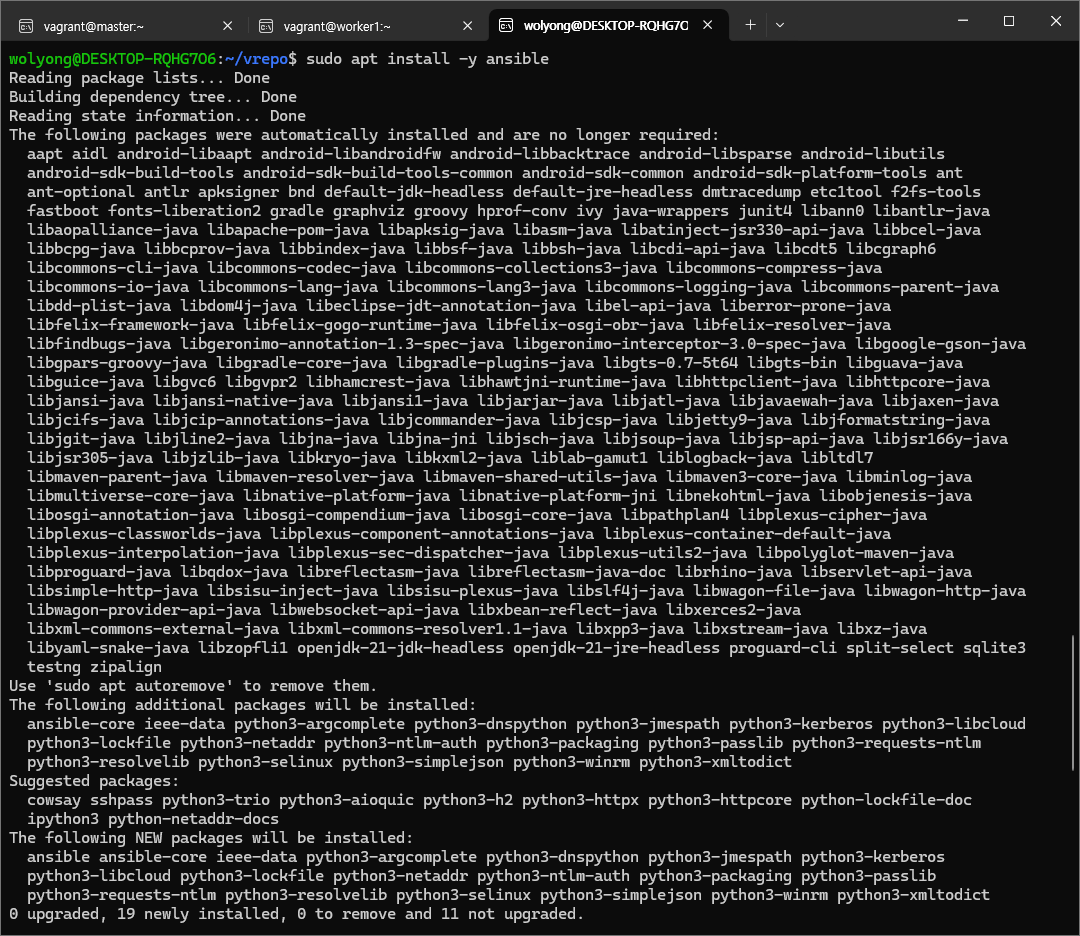The width and height of the screenshot is (1080, 936).
Task: Click the terminal icon on vagrant@master tab
Action: point(25,25)
